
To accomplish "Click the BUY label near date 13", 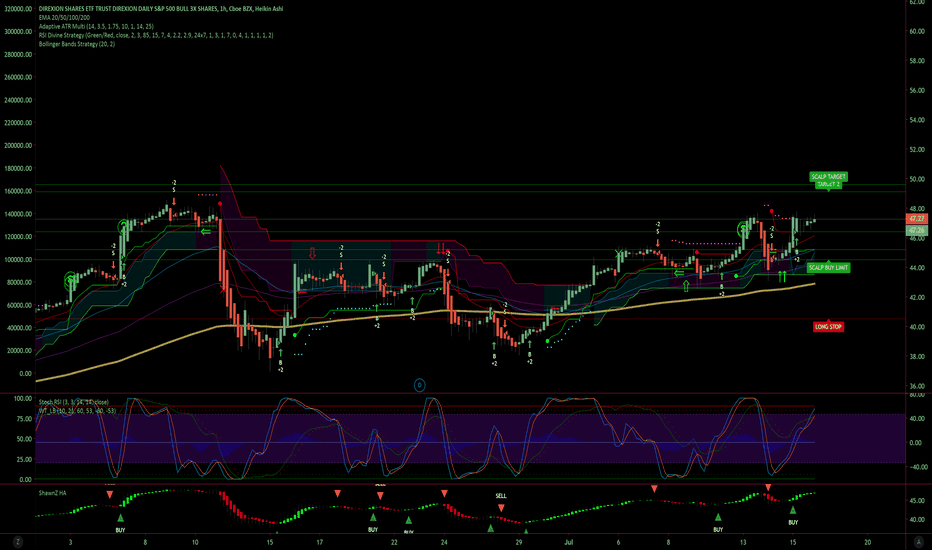I will click(x=718, y=529).
